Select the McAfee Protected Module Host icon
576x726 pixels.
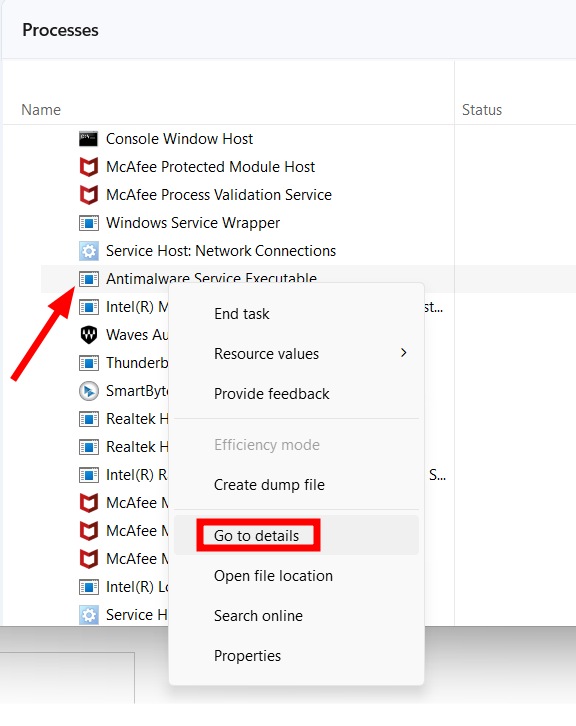[x=88, y=167]
